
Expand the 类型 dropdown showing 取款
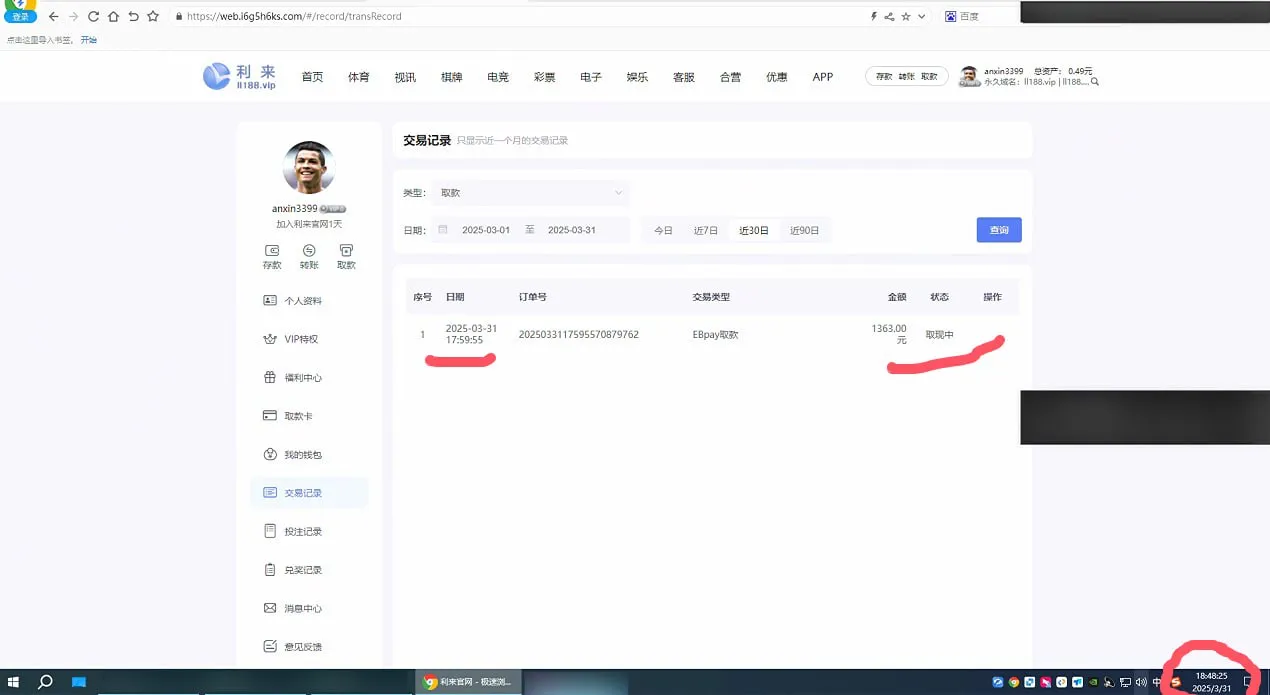530,193
